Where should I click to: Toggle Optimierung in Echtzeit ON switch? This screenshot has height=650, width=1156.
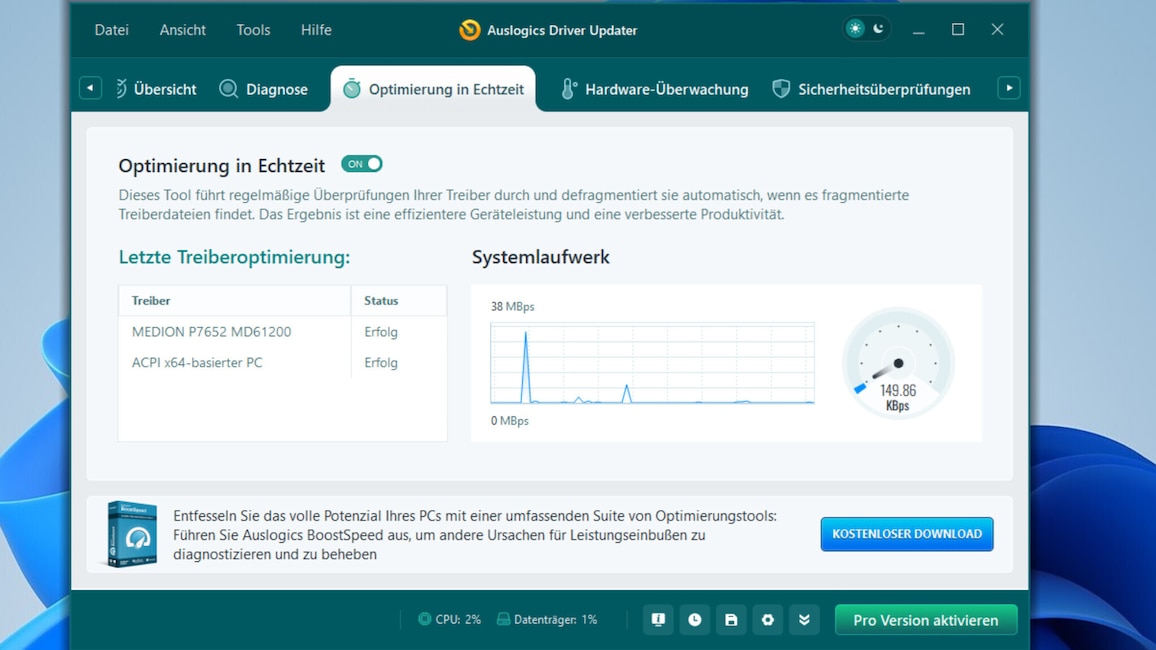(362, 164)
